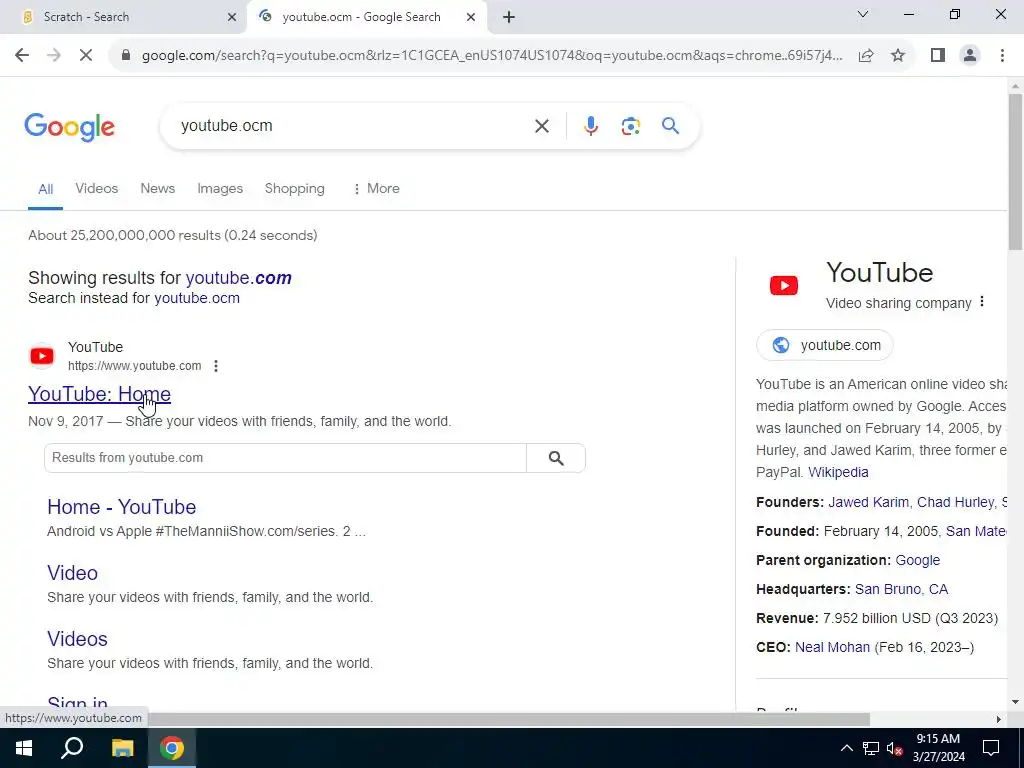Open the Windows Start menu
This screenshot has height=768, width=1024.
[24, 748]
